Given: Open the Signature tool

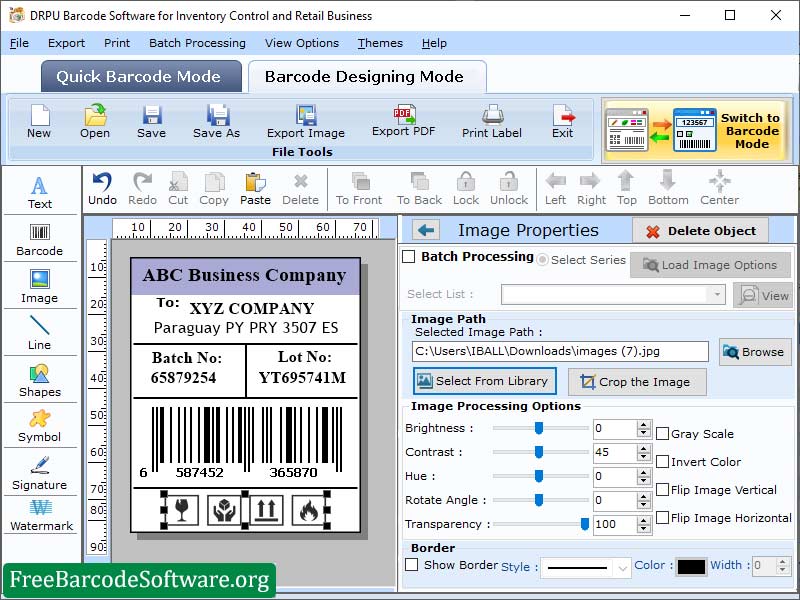Looking at the screenshot, I should tap(40, 470).
